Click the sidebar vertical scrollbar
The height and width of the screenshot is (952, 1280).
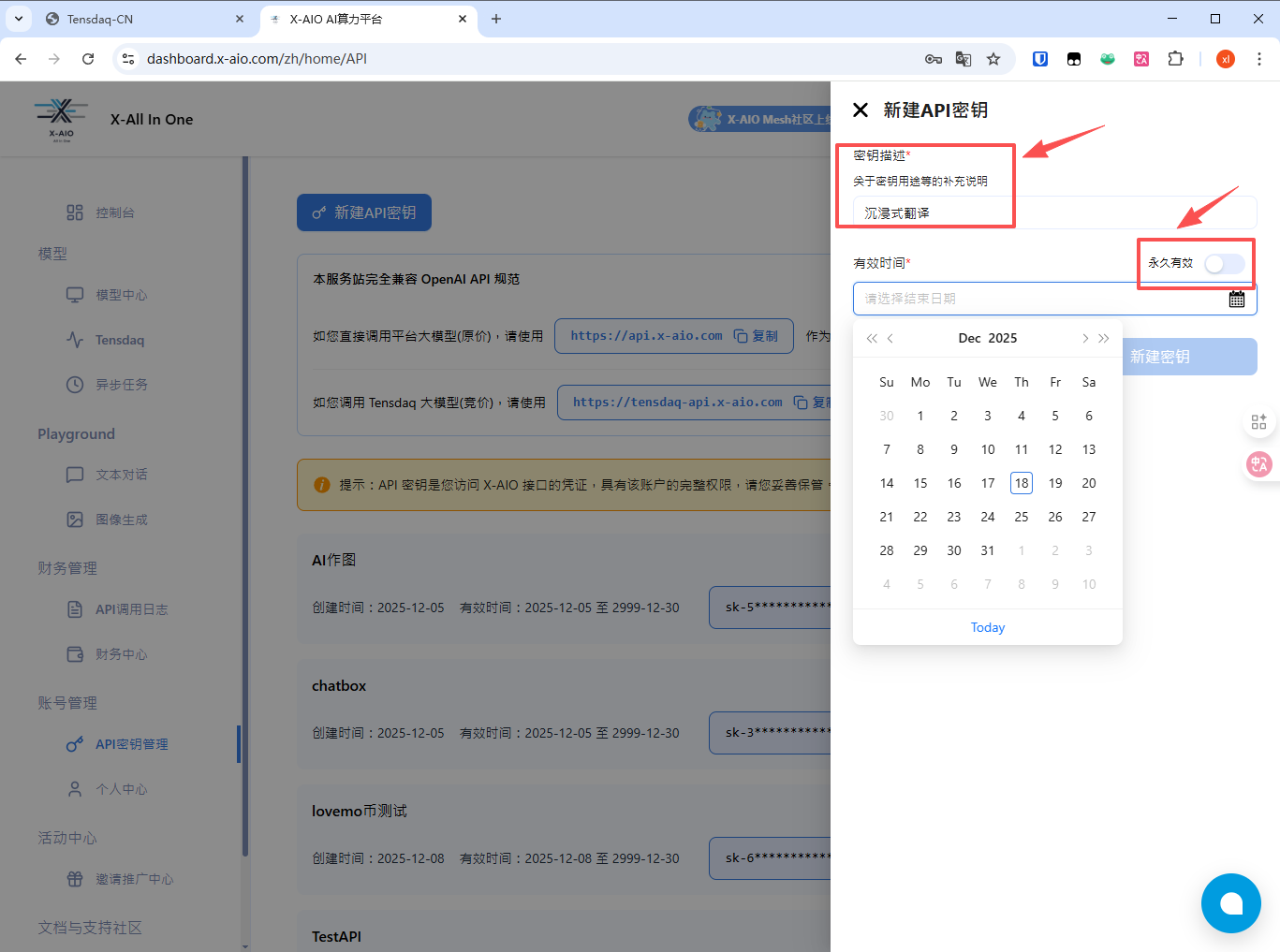[x=245, y=505]
